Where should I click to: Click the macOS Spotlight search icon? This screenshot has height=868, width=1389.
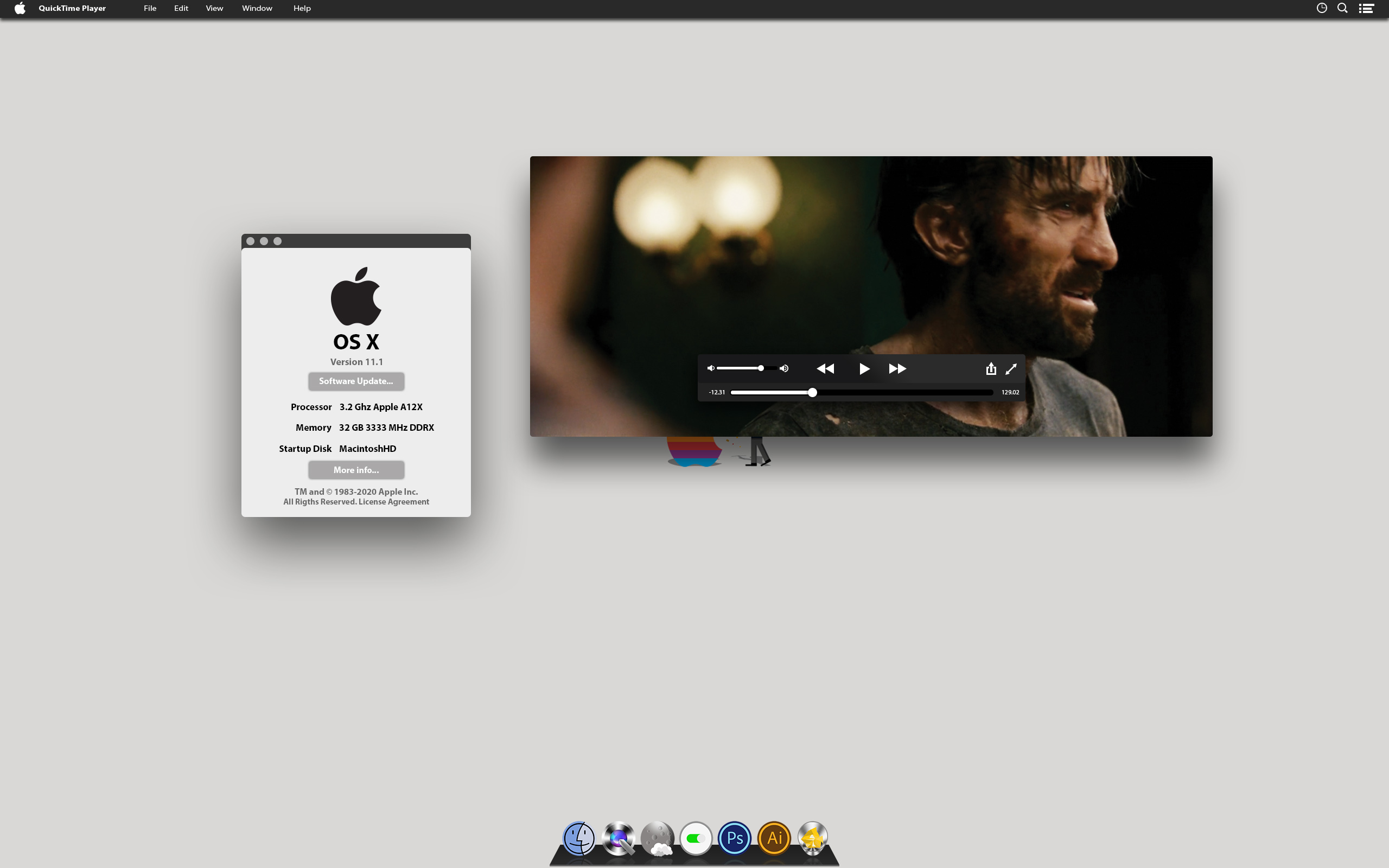pos(1343,8)
